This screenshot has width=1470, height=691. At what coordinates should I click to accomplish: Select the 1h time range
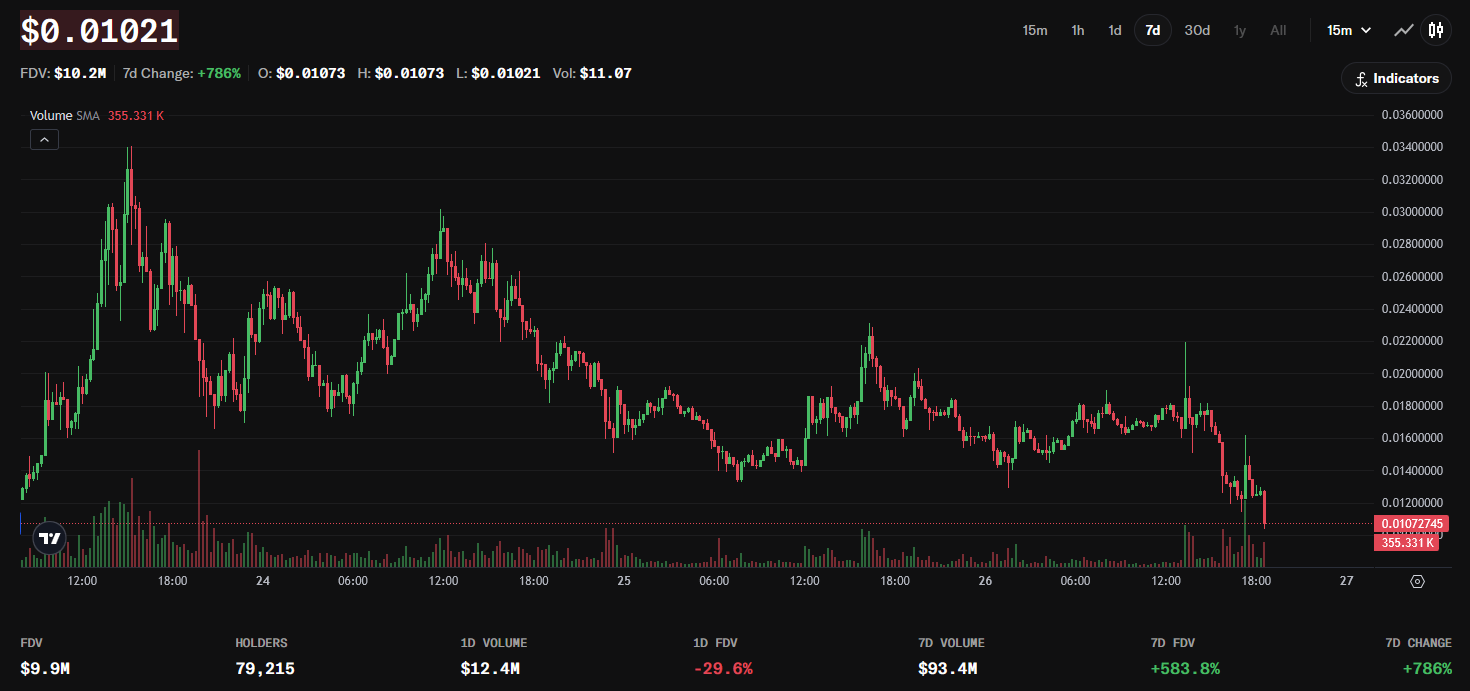[x=1078, y=30]
